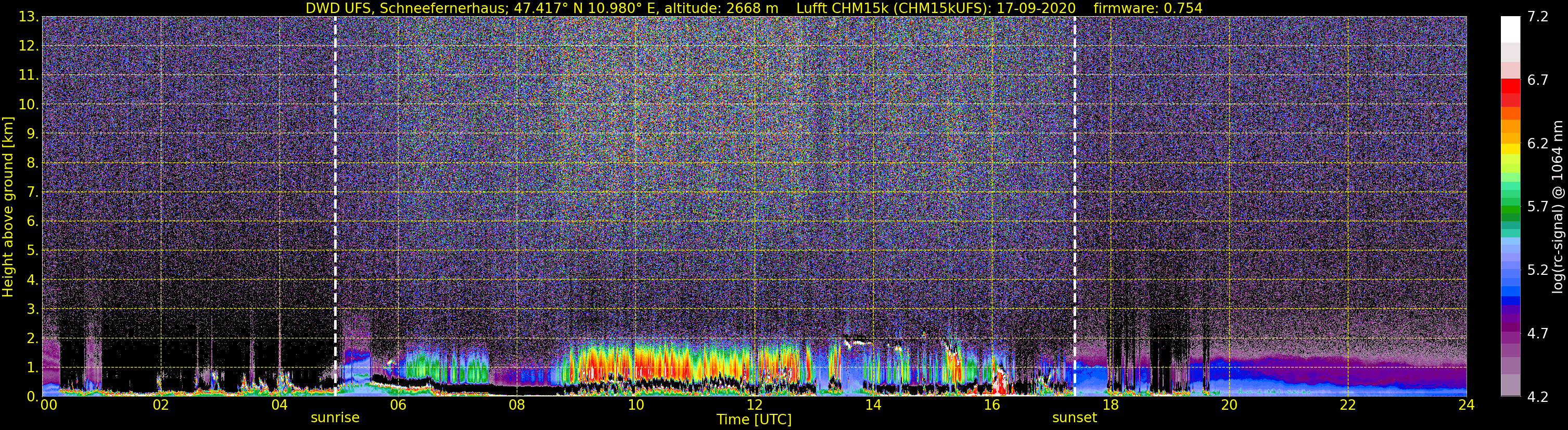Screen dimensions: 1568x430
Task: Click the x-axis tick label 18
Action: [x=1110, y=405]
